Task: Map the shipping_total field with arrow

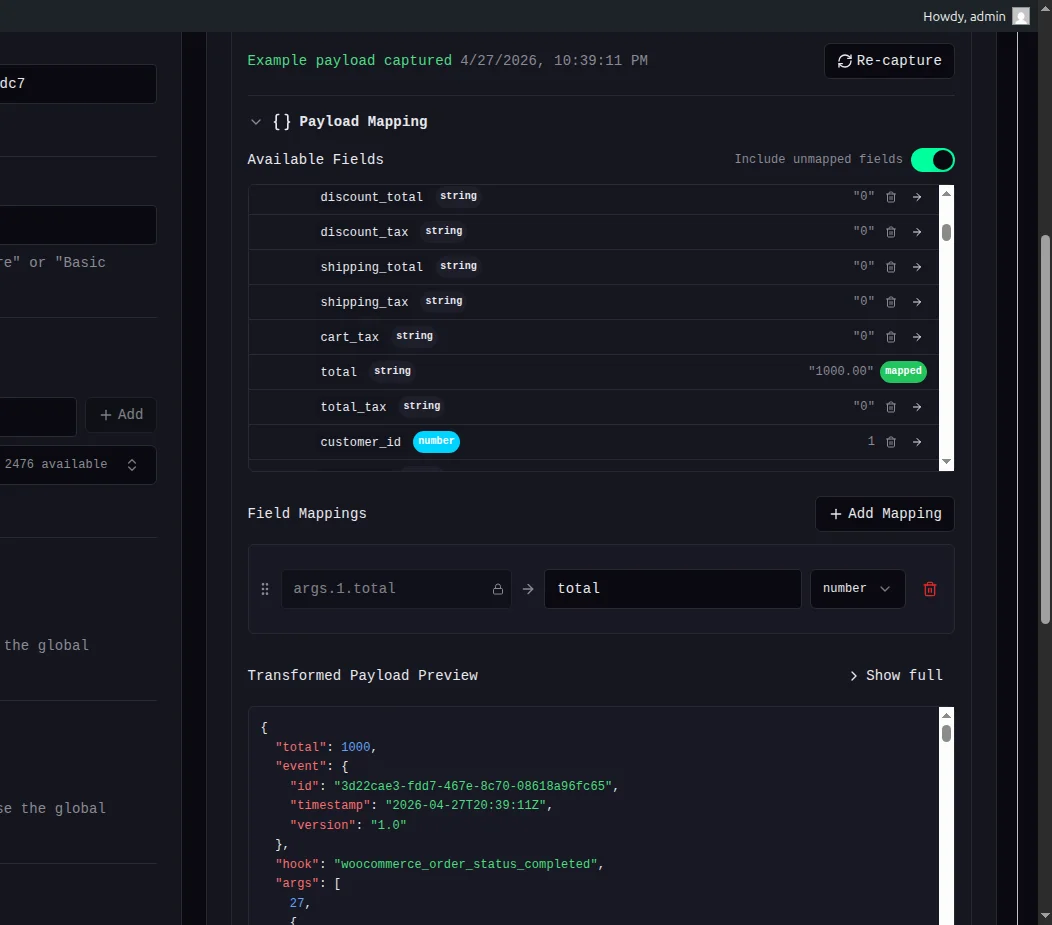Action: tap(917, 267)
